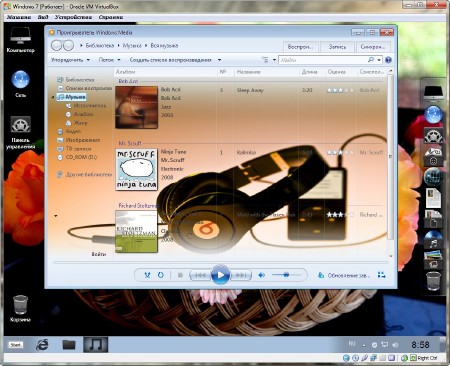Select the Bob Acri album cover thumbnail
The height and width of the screenshot is (366, 450).
(136, 107)
